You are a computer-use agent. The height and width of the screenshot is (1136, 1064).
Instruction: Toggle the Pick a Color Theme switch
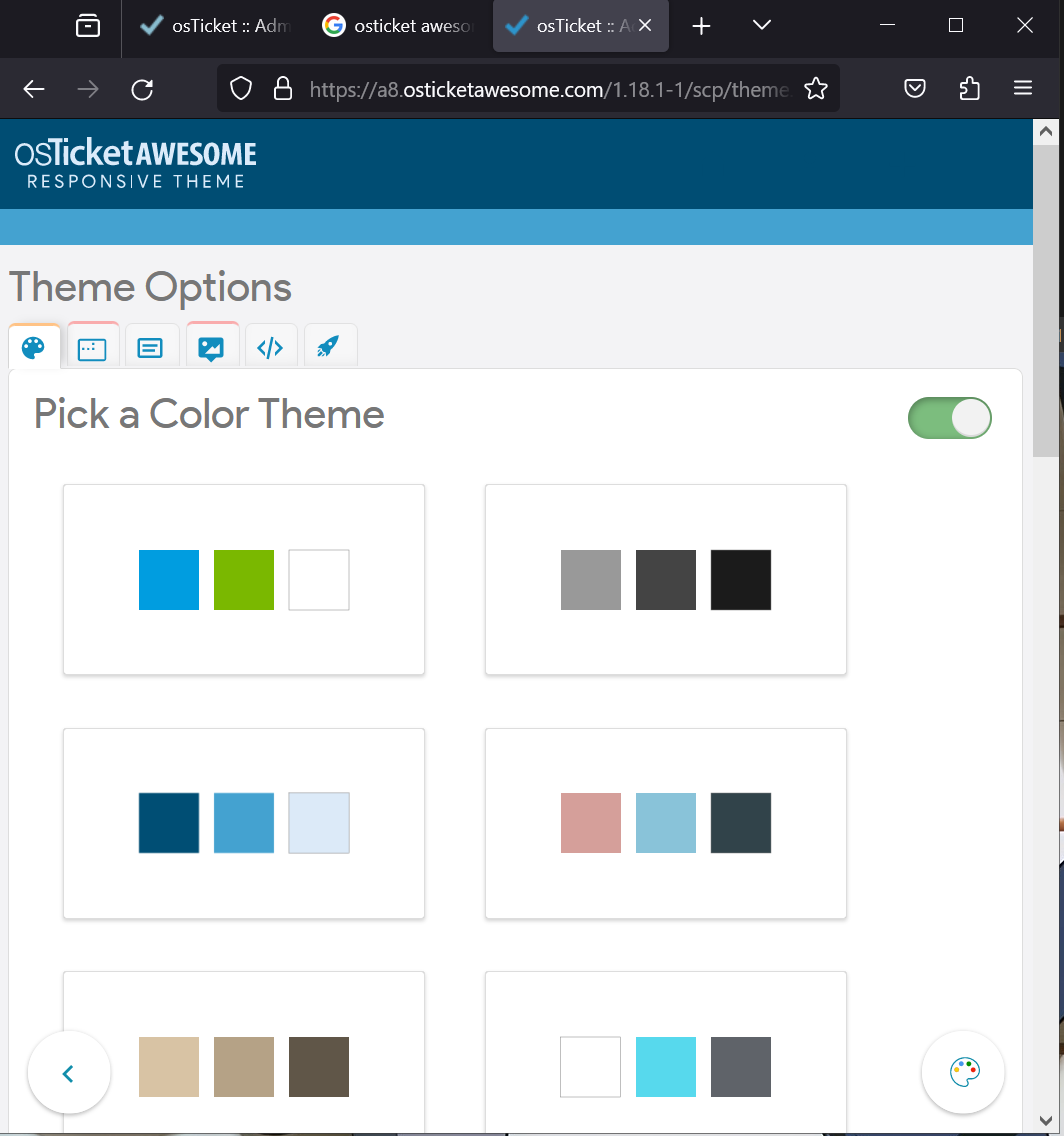(x=949, y=418)
